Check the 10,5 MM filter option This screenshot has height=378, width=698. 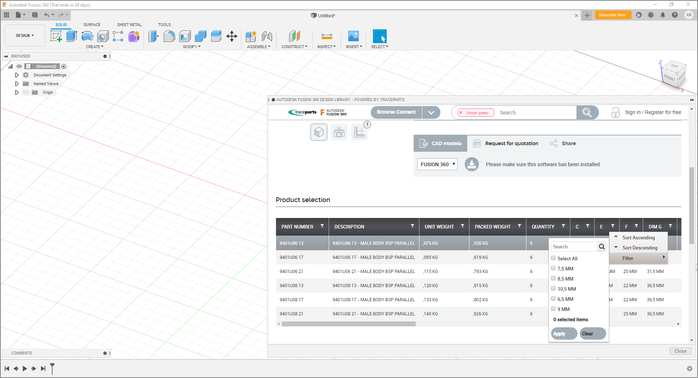pos(553,289)
